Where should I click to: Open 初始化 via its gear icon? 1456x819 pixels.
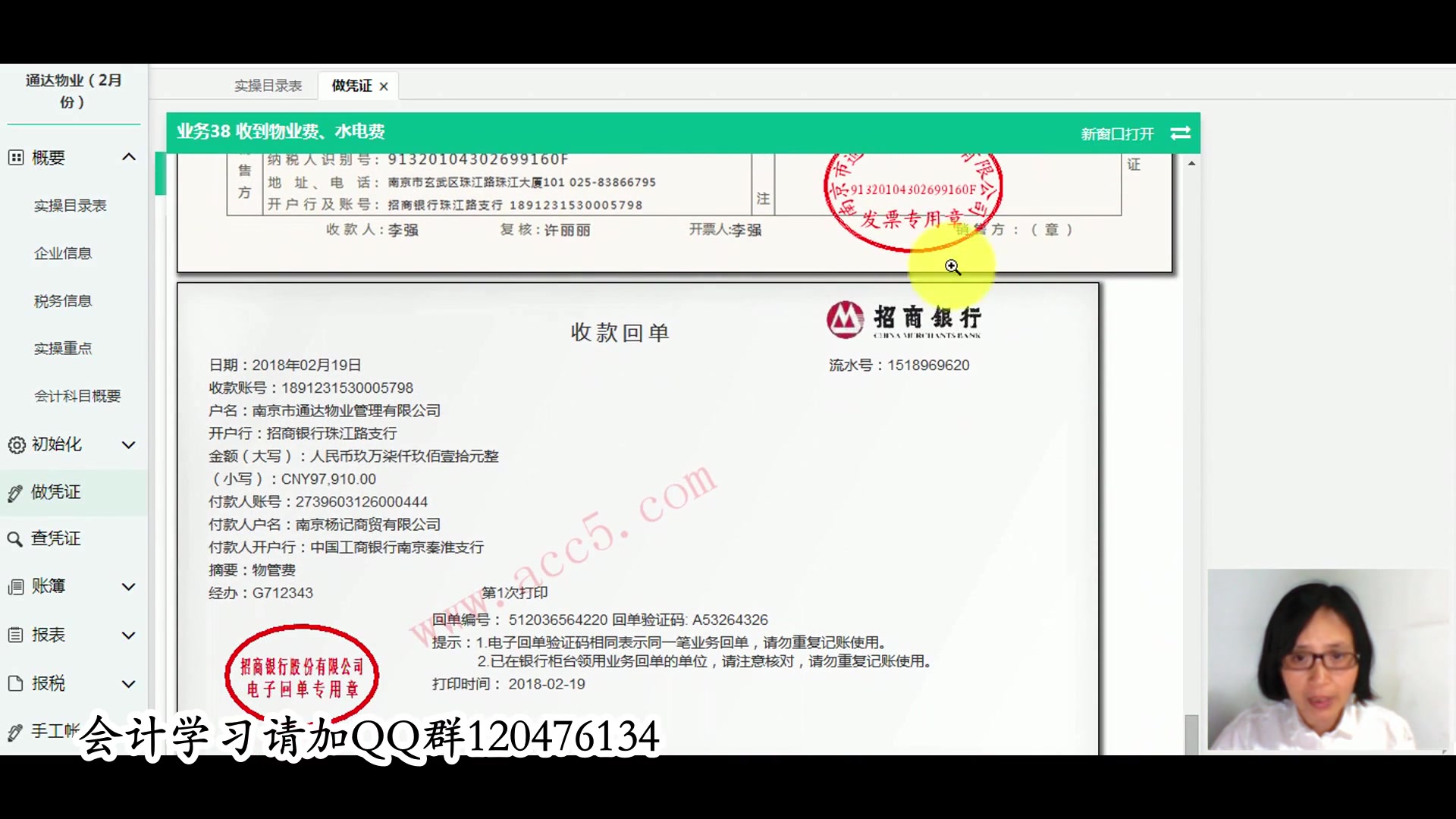click(x=16, y=445)
